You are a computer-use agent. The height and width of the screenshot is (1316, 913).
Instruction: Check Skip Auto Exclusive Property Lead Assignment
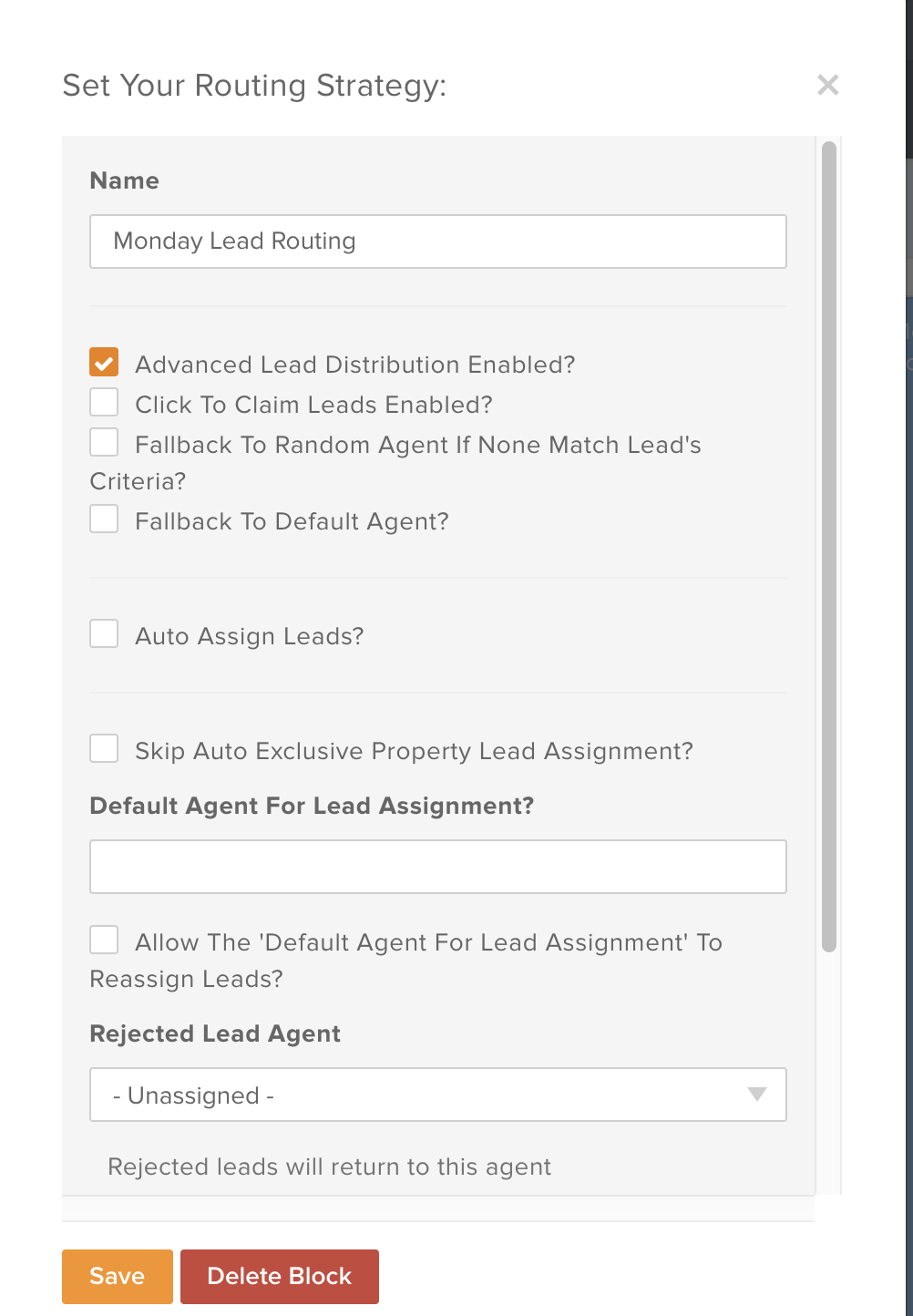click(103, 747)
